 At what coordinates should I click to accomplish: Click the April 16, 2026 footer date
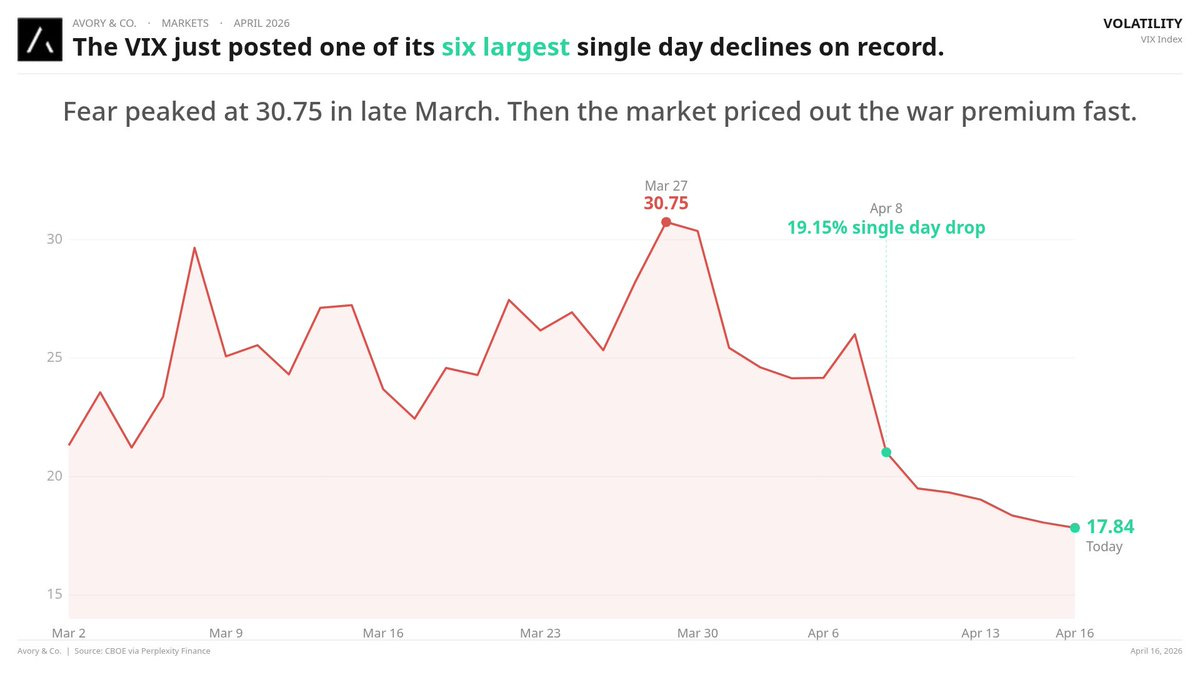1156,651
